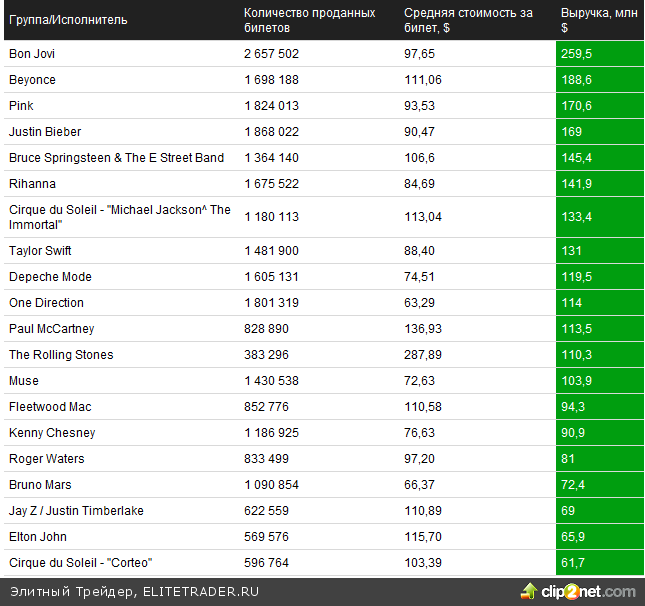Click the green 61,7 revenue cell
The height and width of the screenshot is (606, 645).
[597, 563]
